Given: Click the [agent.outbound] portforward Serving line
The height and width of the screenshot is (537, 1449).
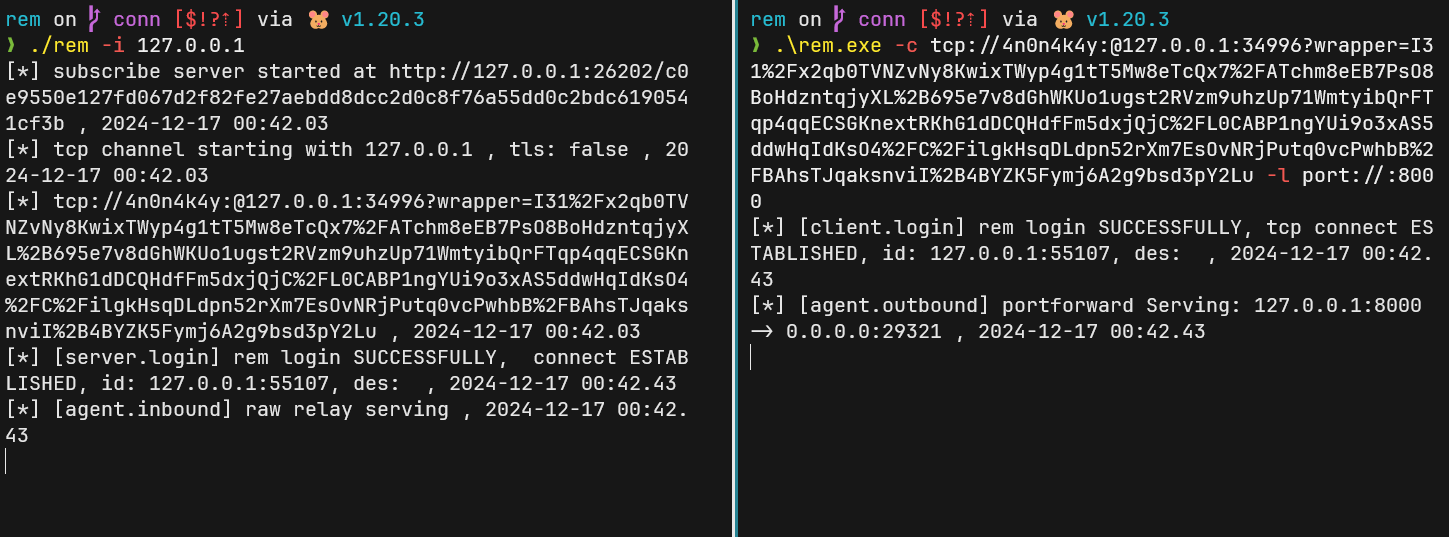Looking at the screenshot, I should tap(1087, 318).
